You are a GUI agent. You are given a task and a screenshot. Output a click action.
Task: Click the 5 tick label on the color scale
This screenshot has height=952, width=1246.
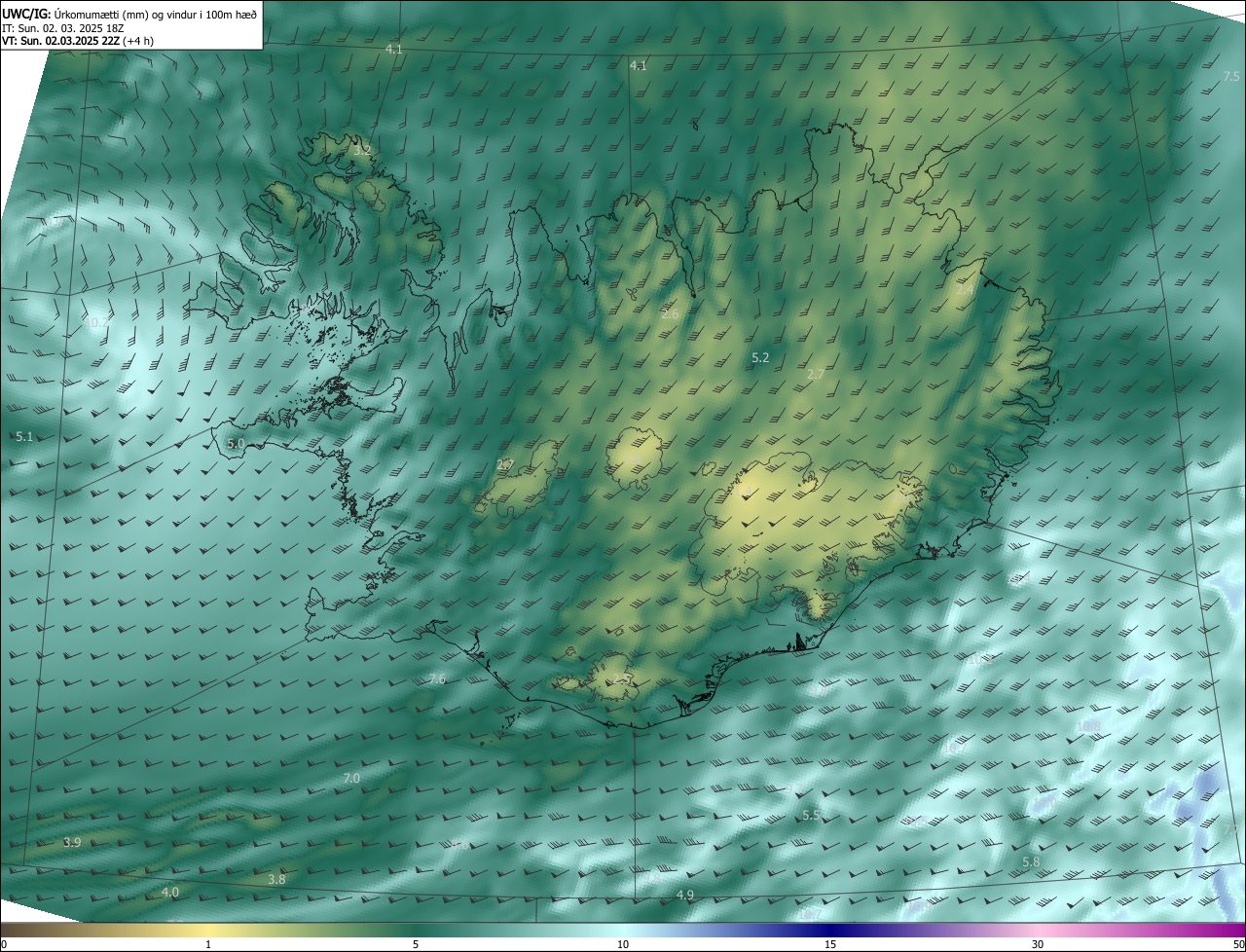416,944
